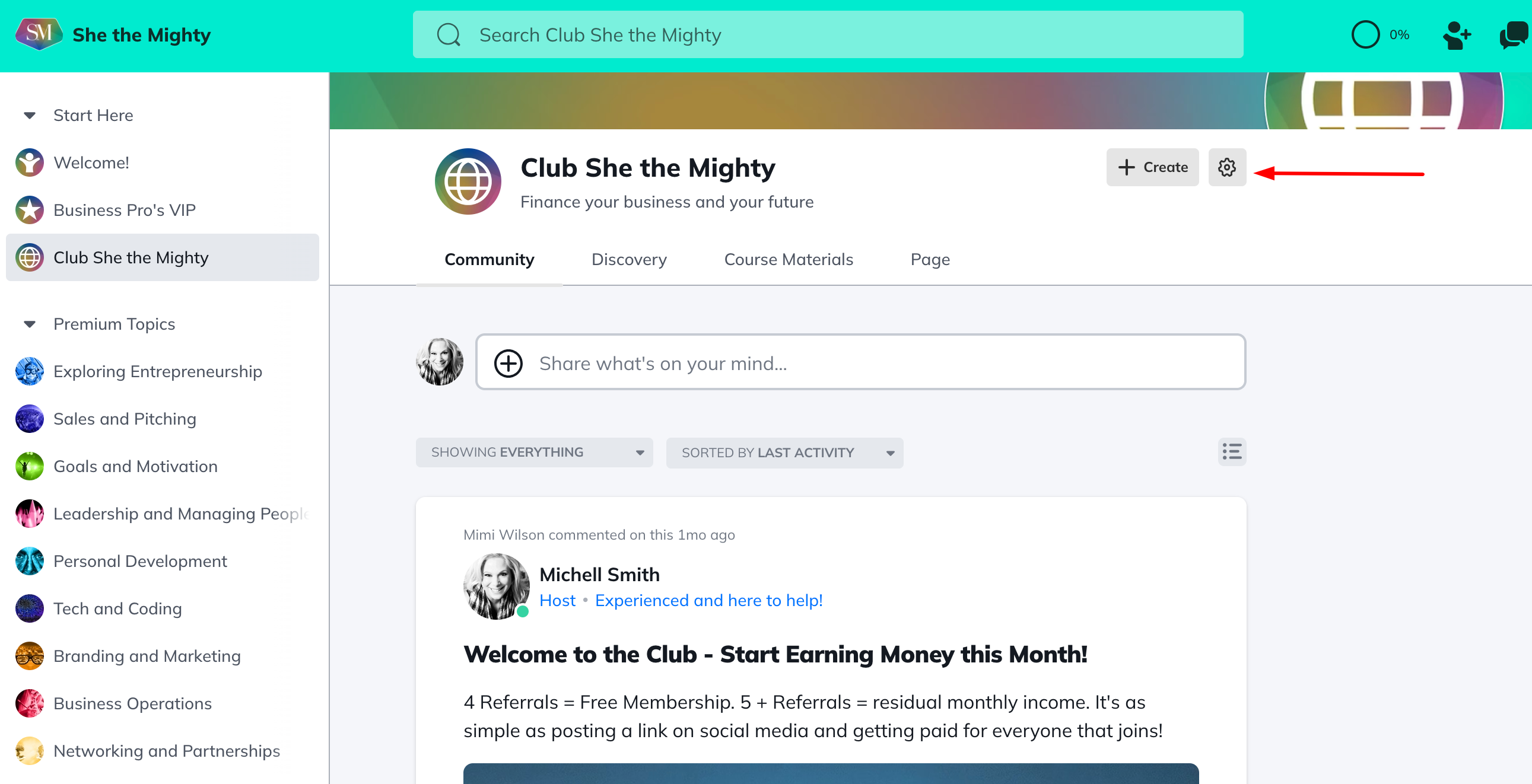Image resolution: width=1532 pixels, height=784 pixels.
Task: Open the Showing Everything filter dropdown
Action: click(x=533, y=452)
